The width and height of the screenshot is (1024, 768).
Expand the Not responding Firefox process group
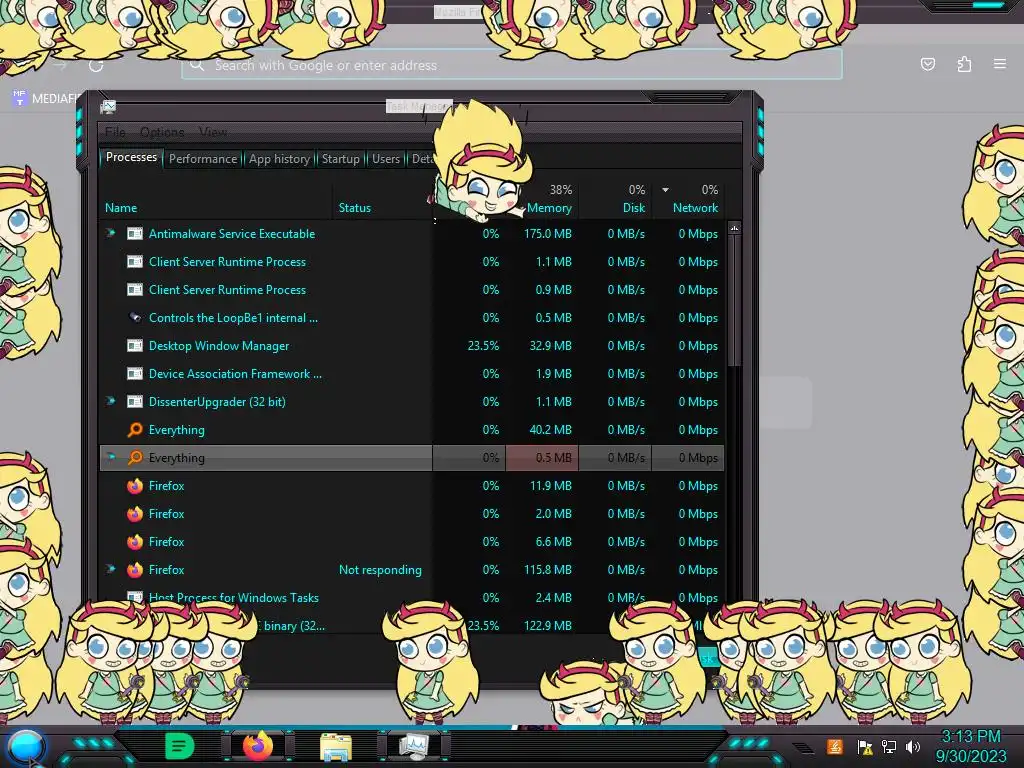pos(111,569)
